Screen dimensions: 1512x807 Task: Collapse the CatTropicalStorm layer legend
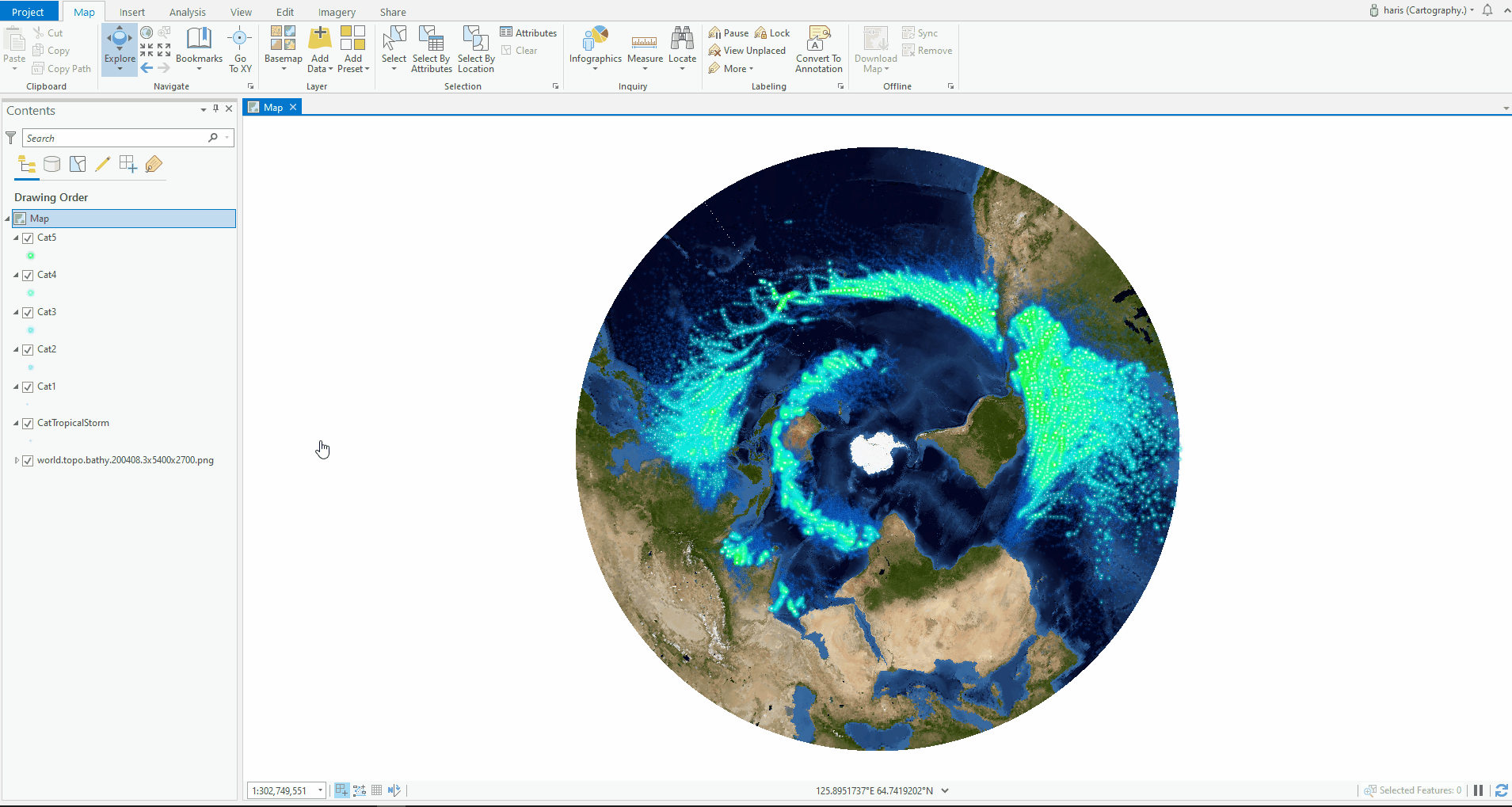[16, 423]
